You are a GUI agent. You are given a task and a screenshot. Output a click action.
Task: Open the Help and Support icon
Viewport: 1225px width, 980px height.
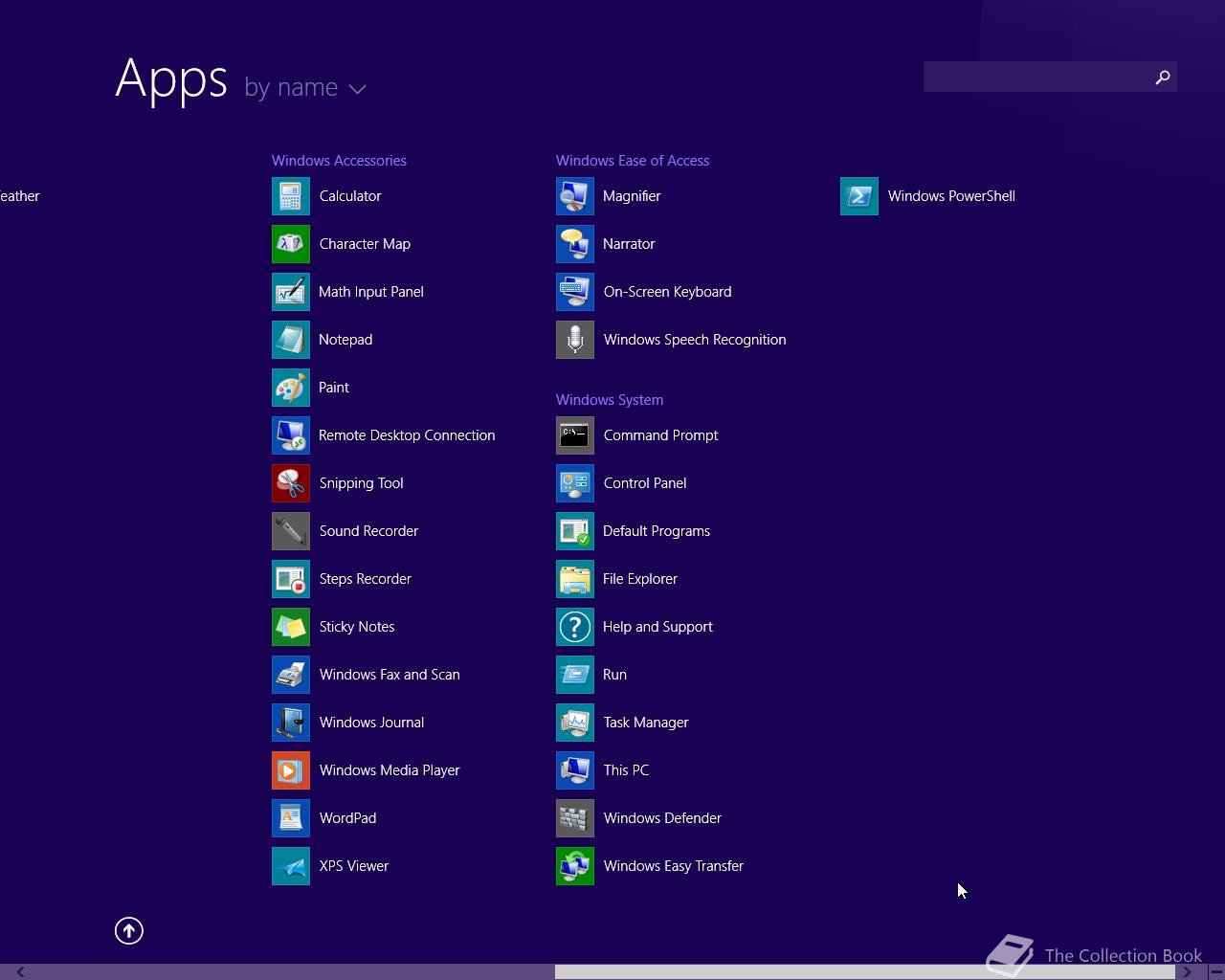575,627
